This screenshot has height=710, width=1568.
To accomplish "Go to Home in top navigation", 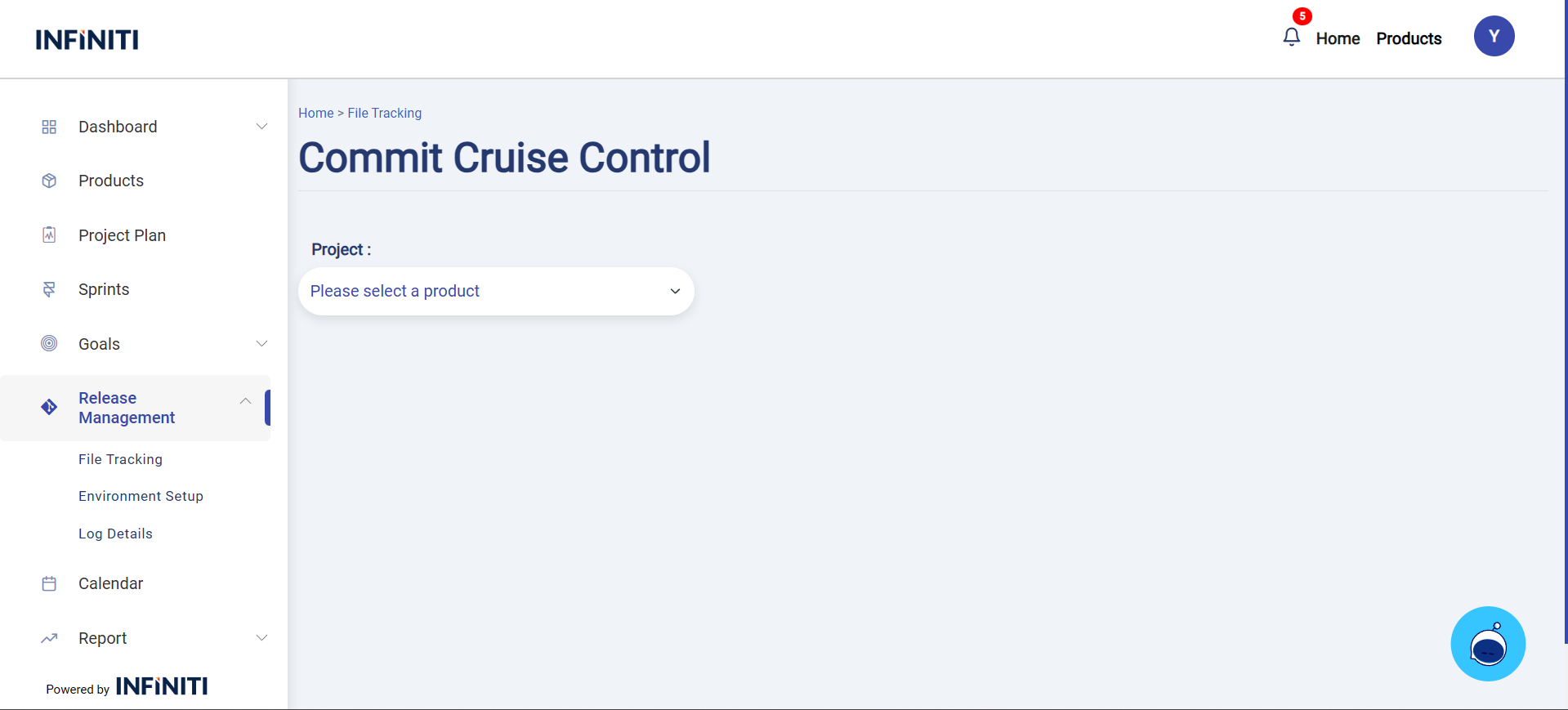I will pos(1338,38).
